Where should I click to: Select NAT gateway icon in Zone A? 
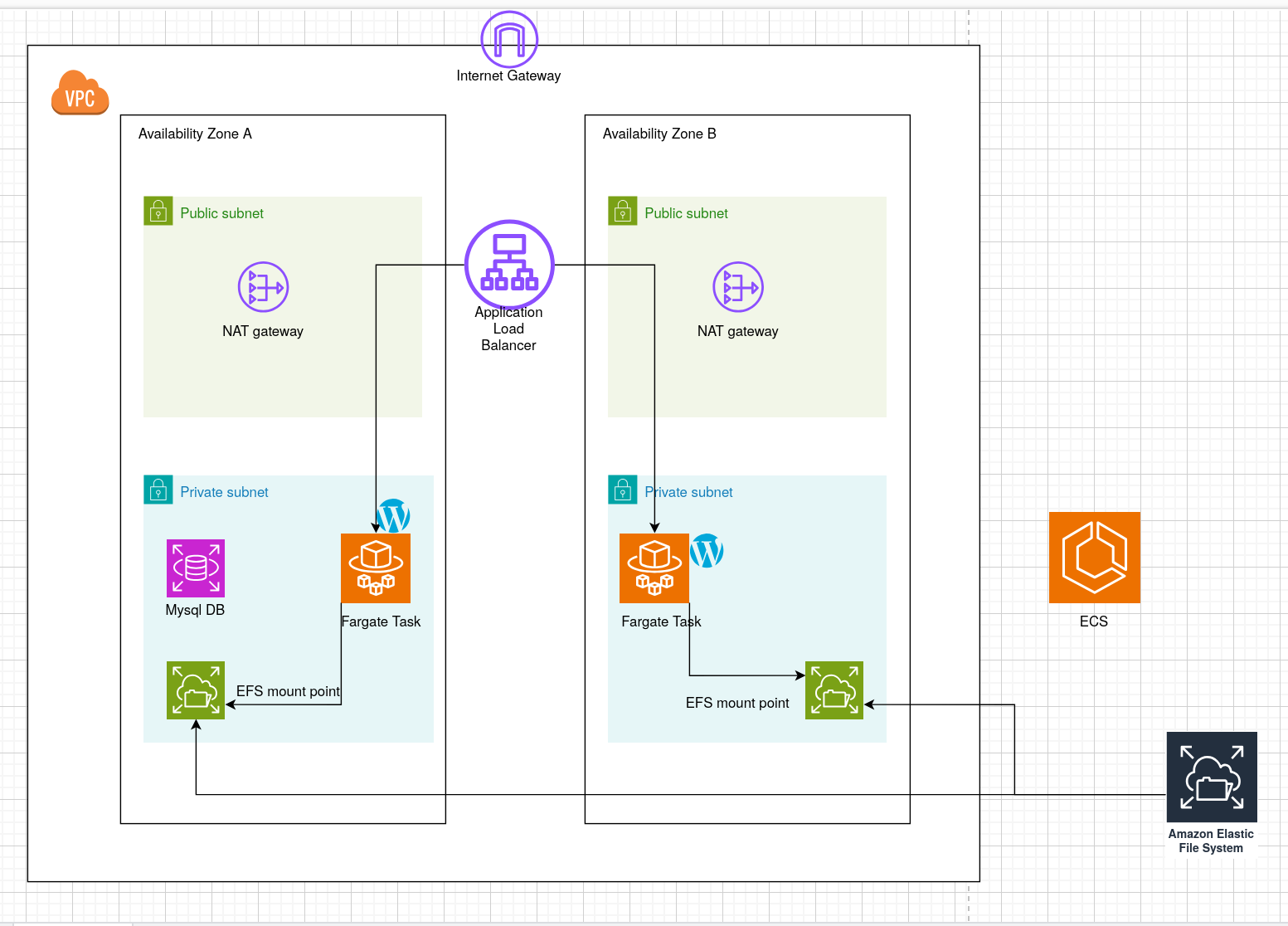pyautogui.click(x=263, y=287)
